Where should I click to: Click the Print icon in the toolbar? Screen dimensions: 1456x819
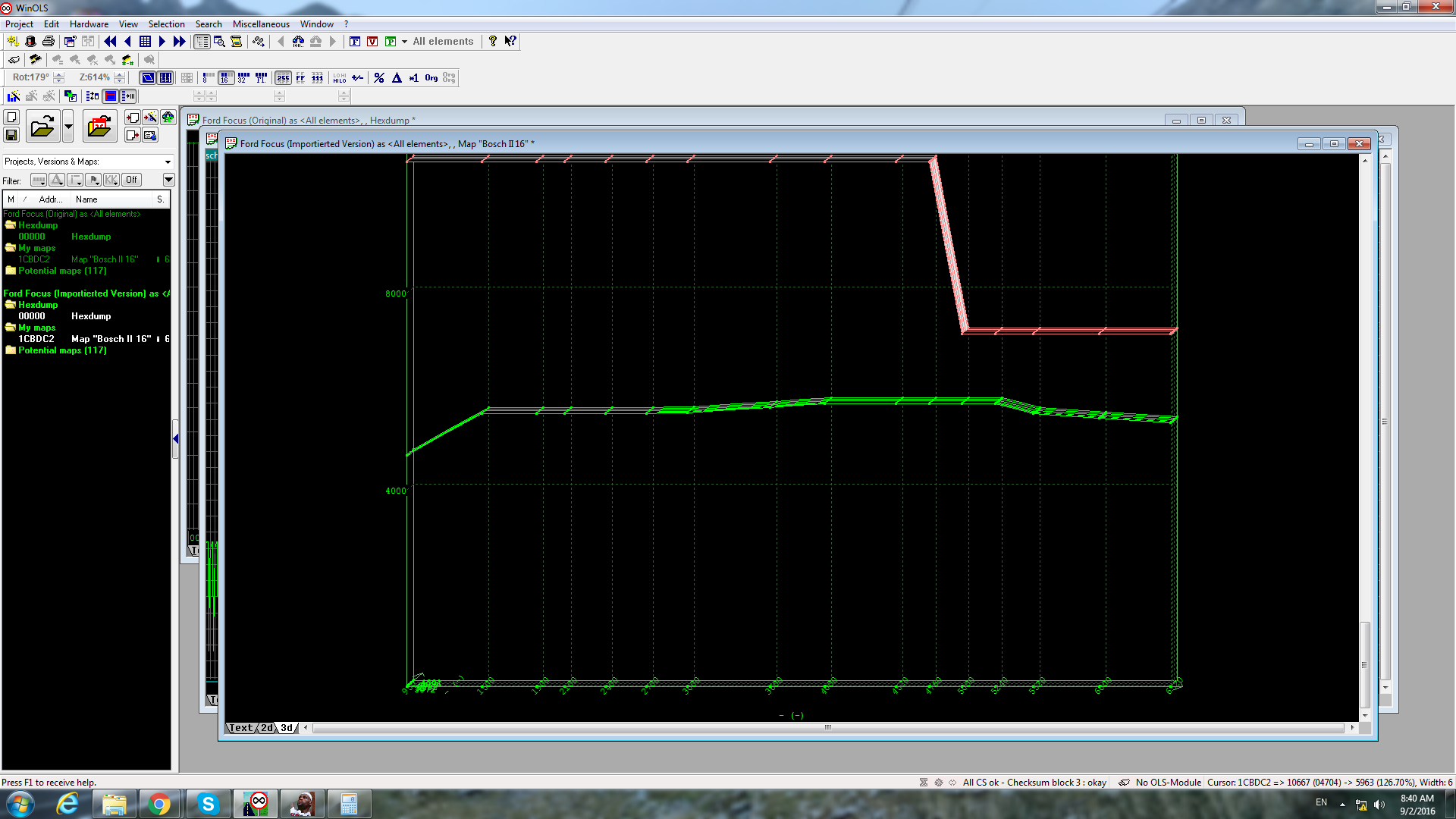(x=49, y=42)
